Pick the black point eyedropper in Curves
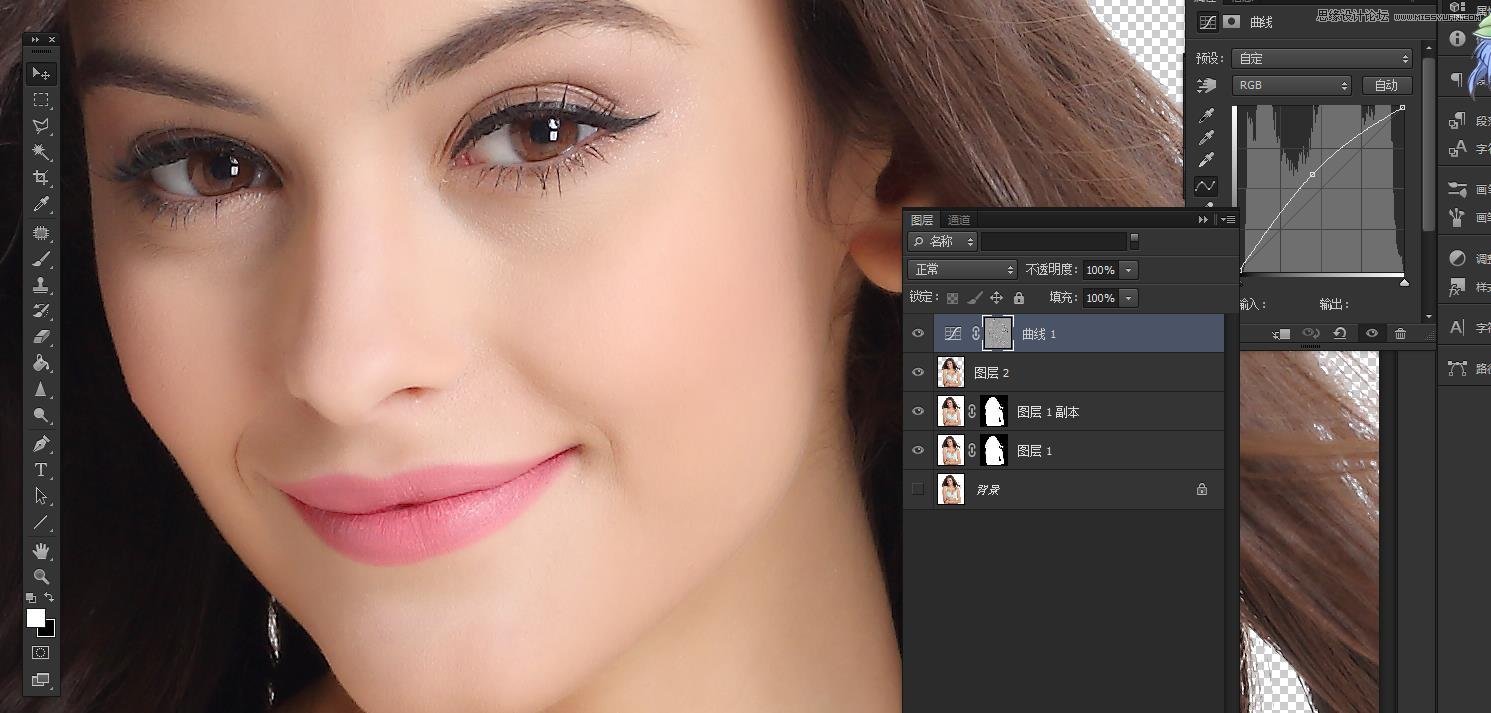Image resolution: width=1491 pixels, height=713 pixels. click(x=1207, y=116)
